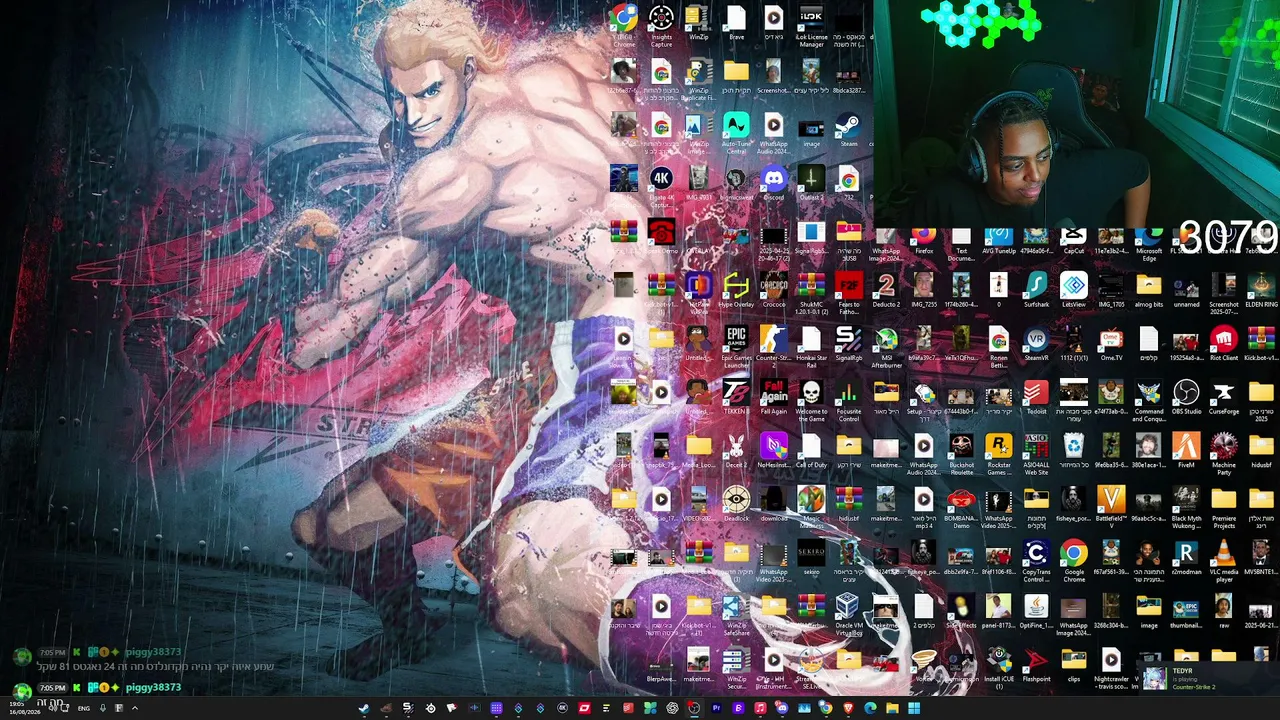
Task: Open the Fears to Fathom shortcut
Action: click(849, 295)
